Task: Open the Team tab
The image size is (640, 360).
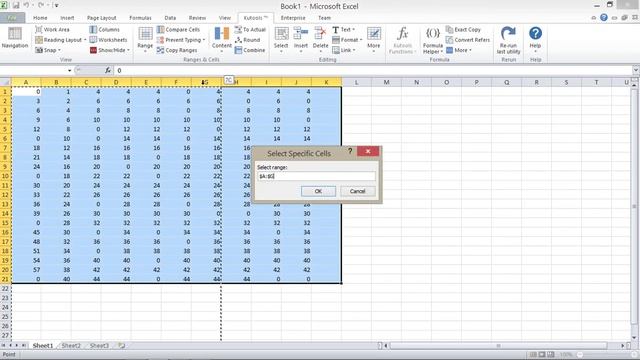Action: click(324, 18)
